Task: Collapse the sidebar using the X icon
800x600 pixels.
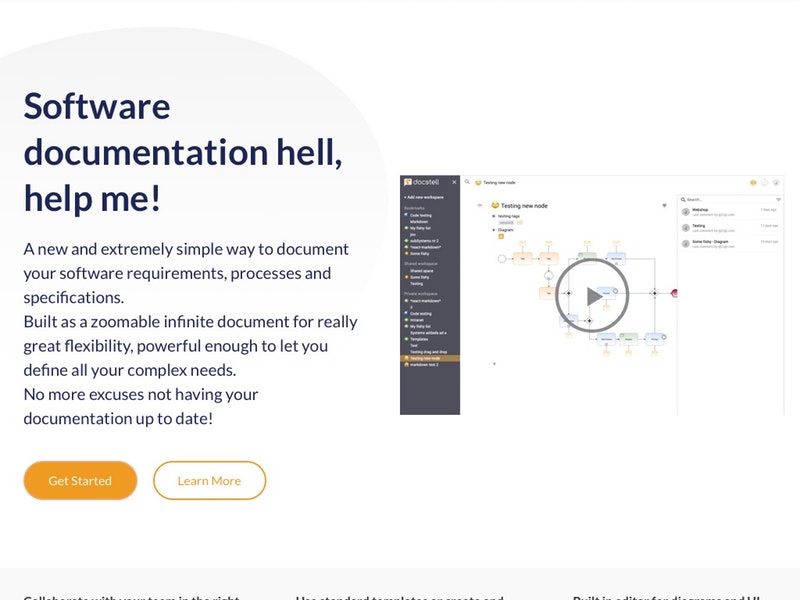Action: (454, 181)
